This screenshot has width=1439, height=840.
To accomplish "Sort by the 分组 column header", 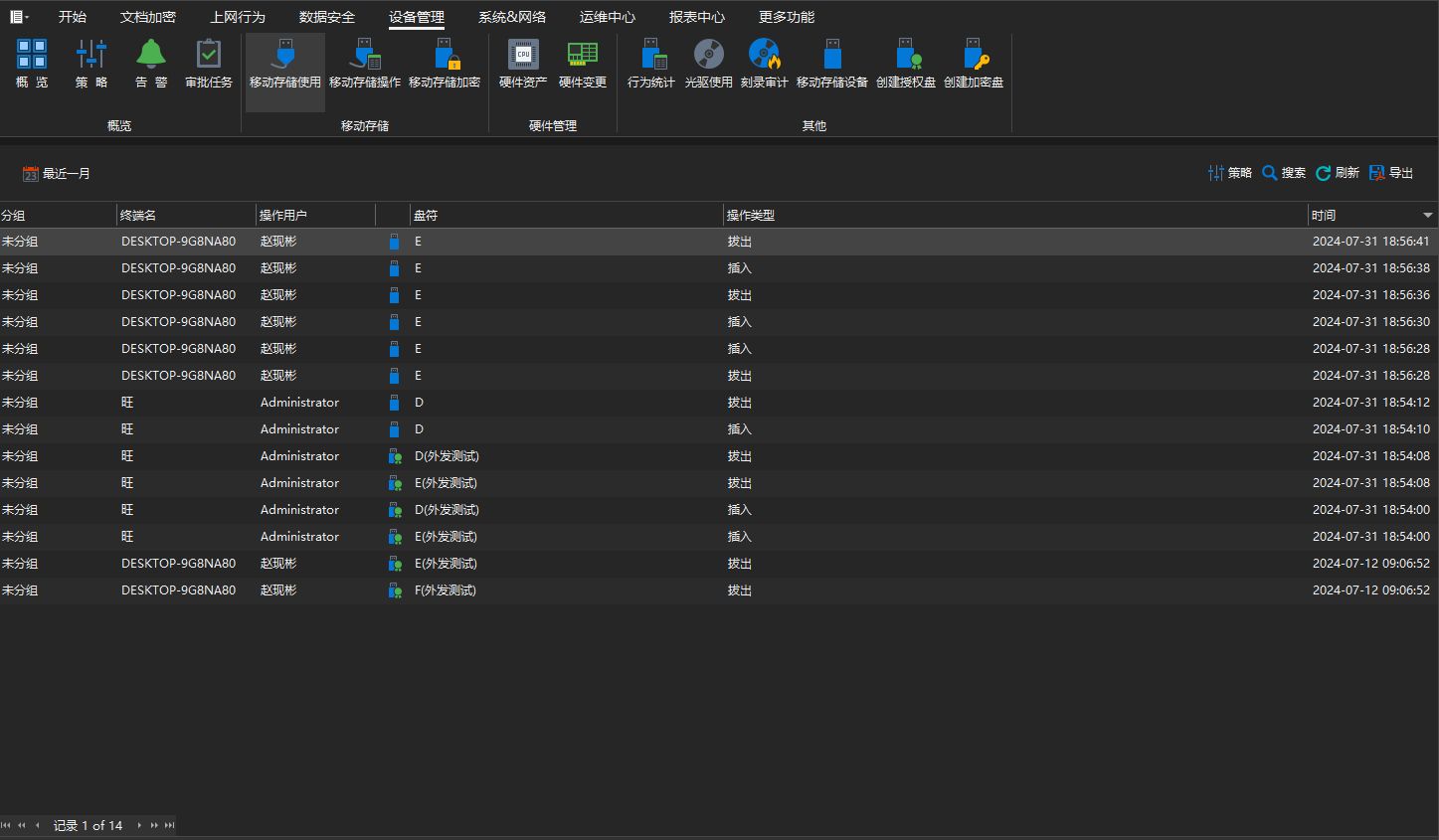I will coord(58,216).
